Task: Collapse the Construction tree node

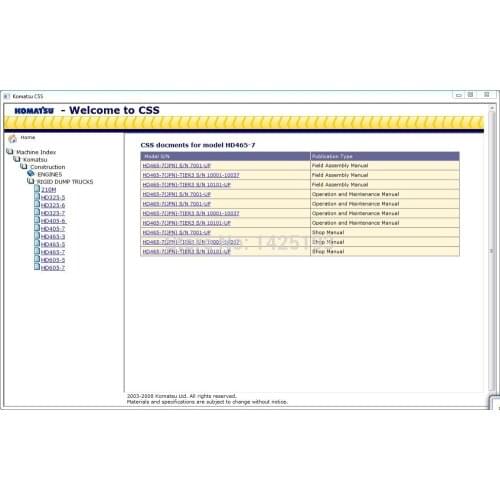Action: (x=48, y=167)
